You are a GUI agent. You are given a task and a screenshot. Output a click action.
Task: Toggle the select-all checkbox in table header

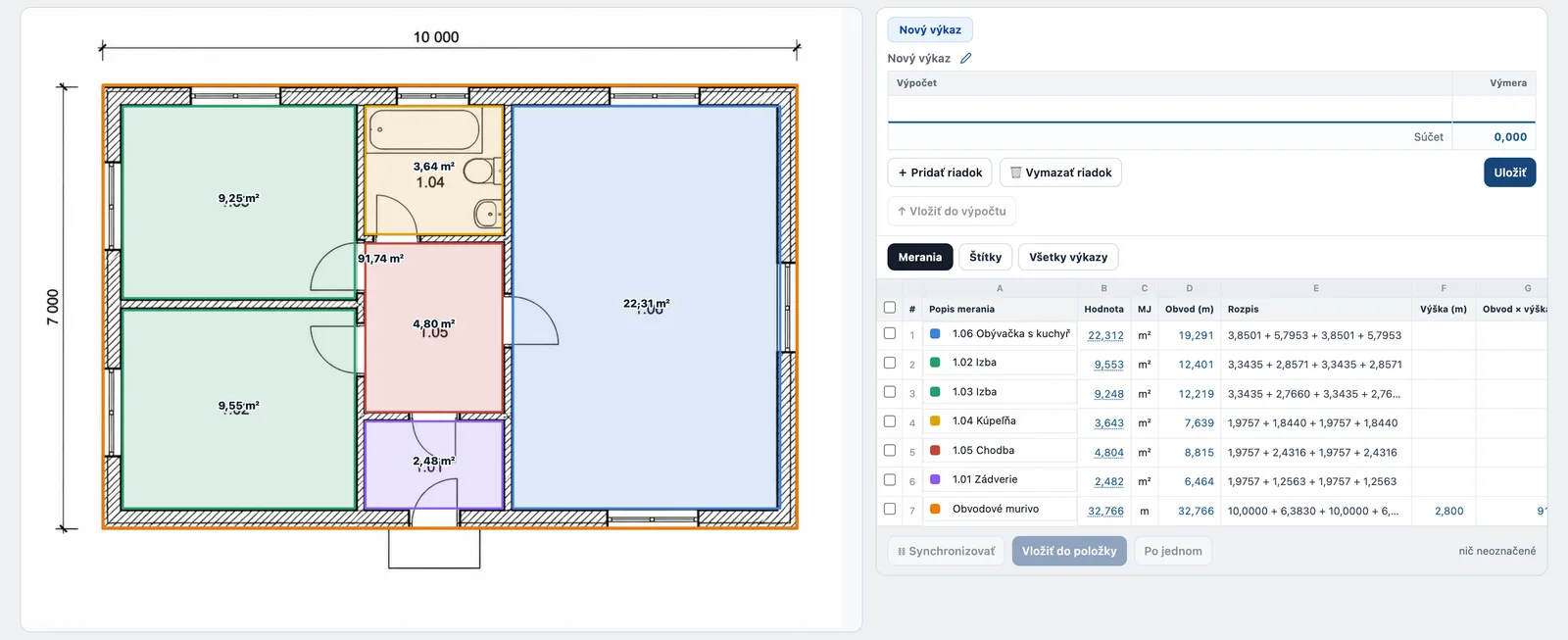(x=890, y=308)
